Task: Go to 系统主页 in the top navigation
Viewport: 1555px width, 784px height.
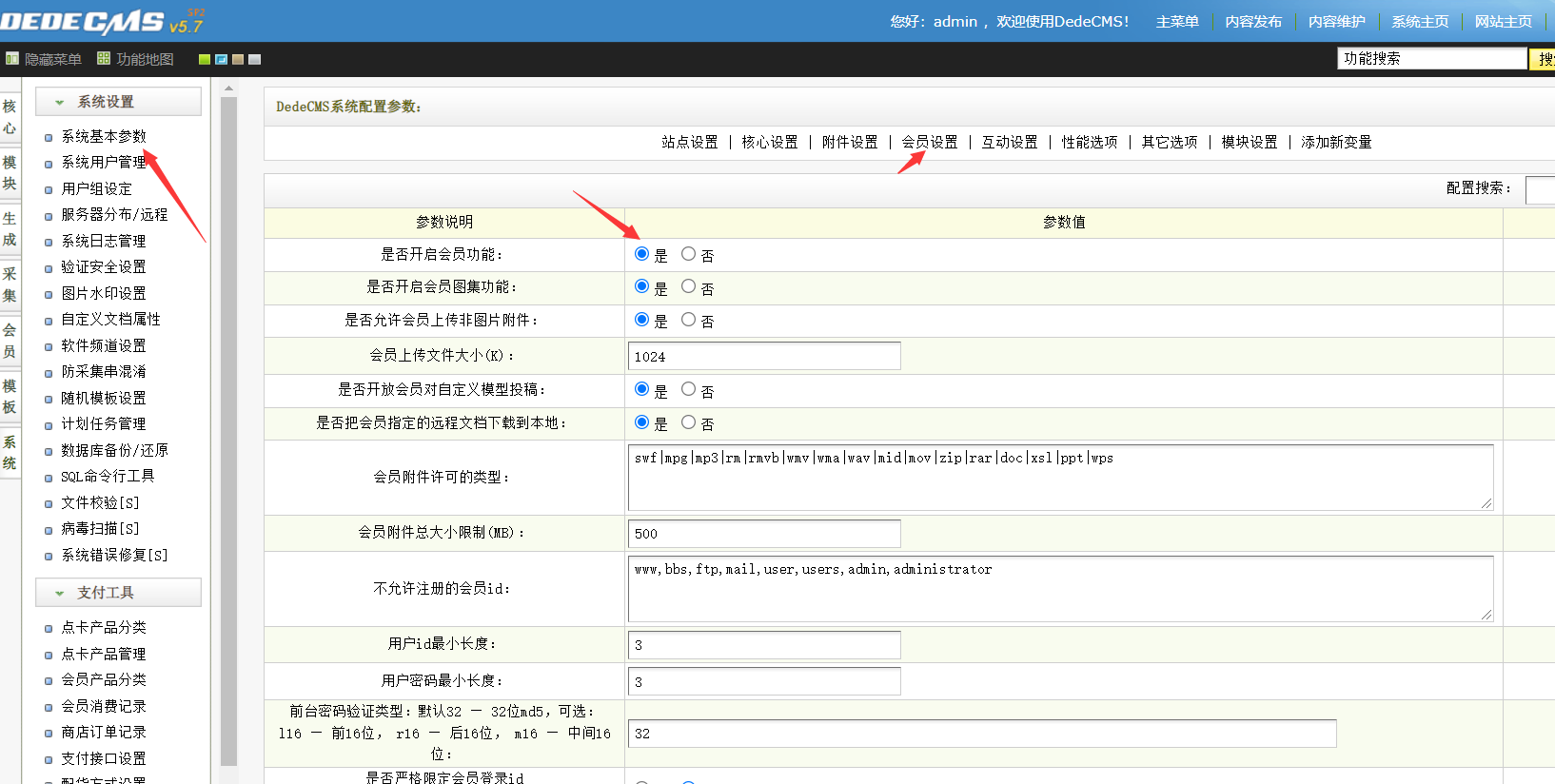Action: click(1420, 21)
